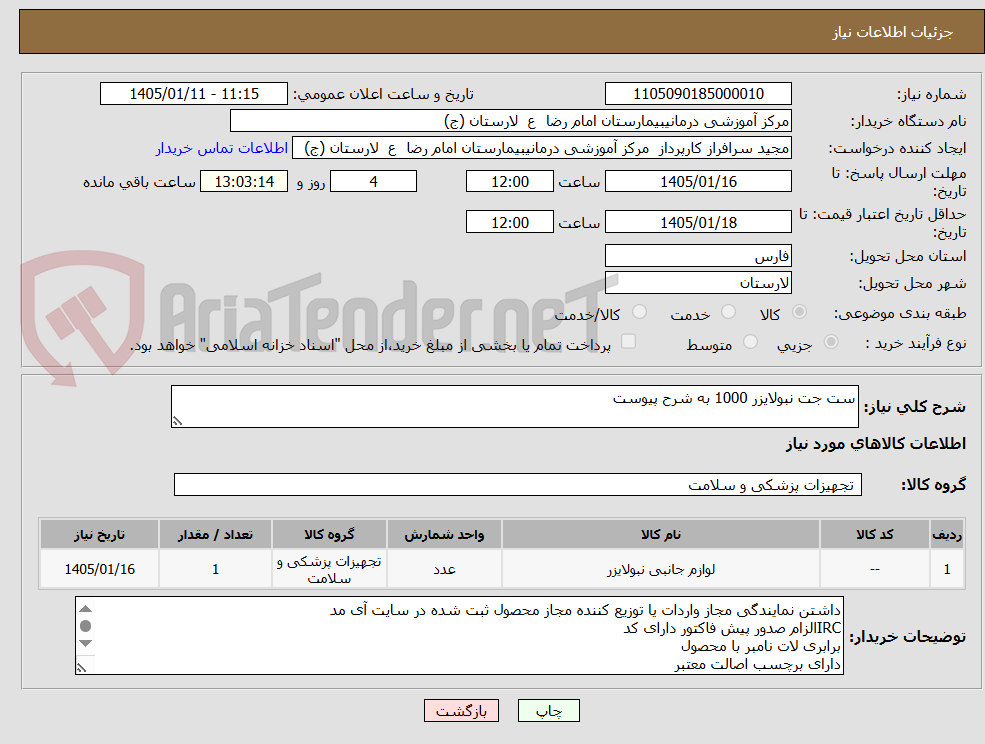This screenshot has height=744, width=985.
Task: Click the price validity time 12:00 field
Action: click(x=509, y=222)
